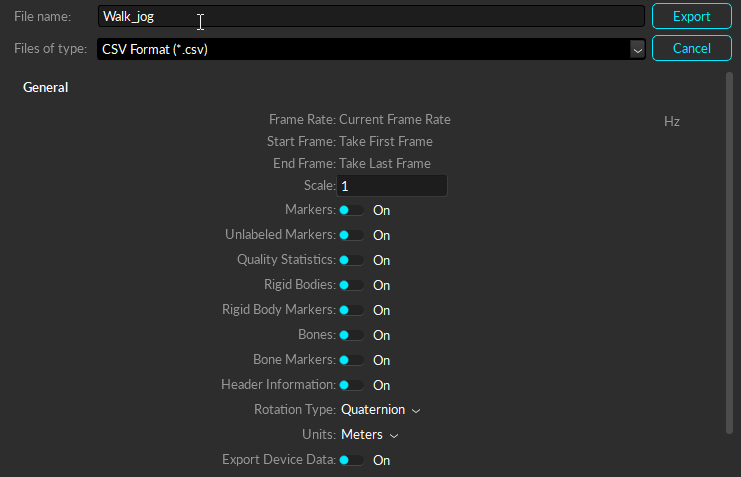Disable Bone Markers export

point(351,360)
